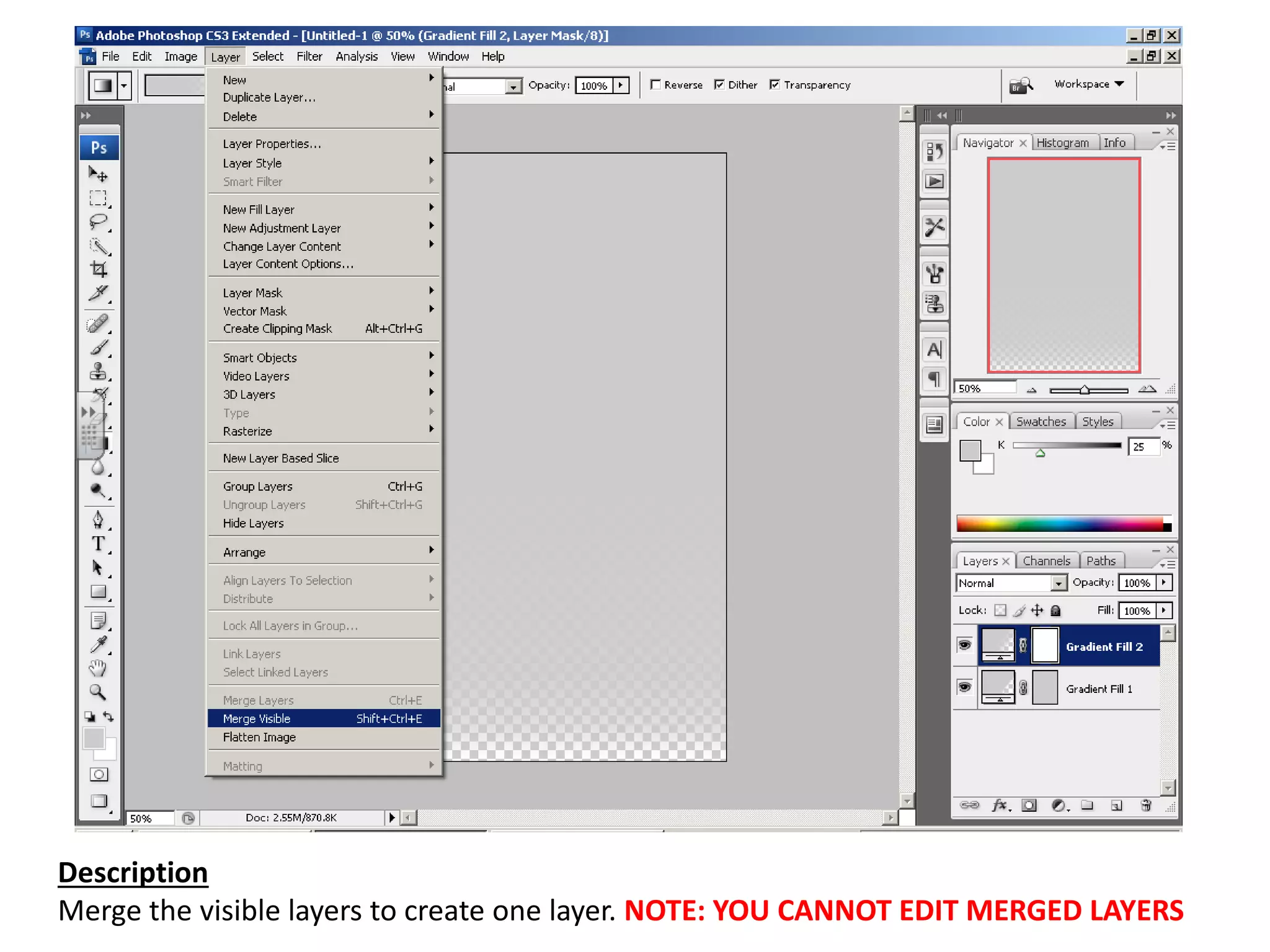Screen dimensions: 1270x952
Task: Toggle Lock image pixels brush icon
Action: pyautogui.click(x=1019, y=610)
